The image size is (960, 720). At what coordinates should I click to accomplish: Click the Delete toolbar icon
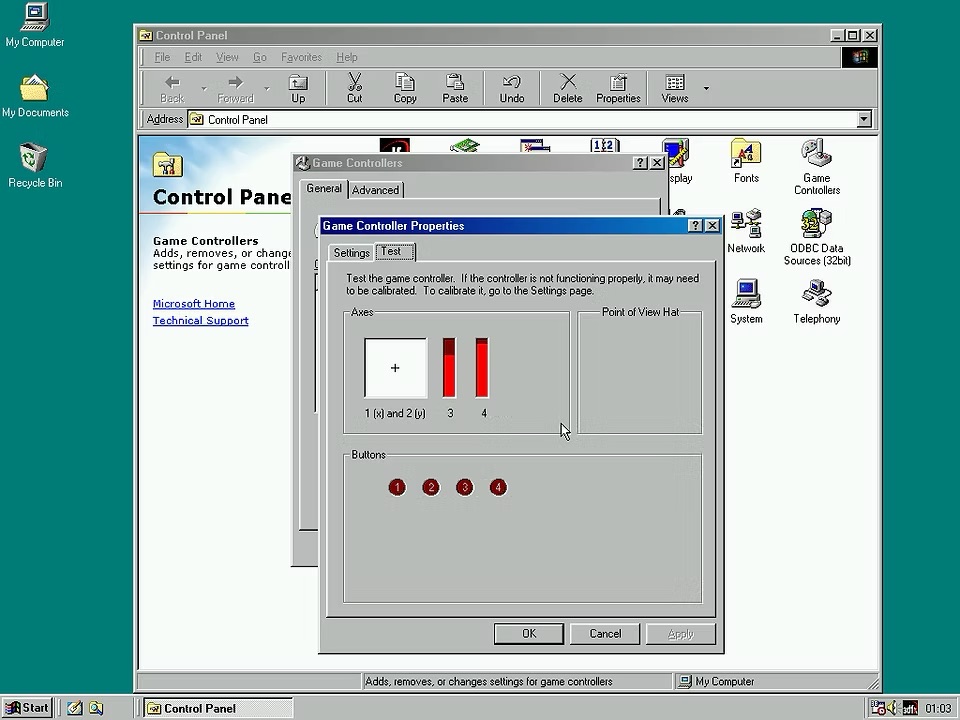[x=568, y=89]
